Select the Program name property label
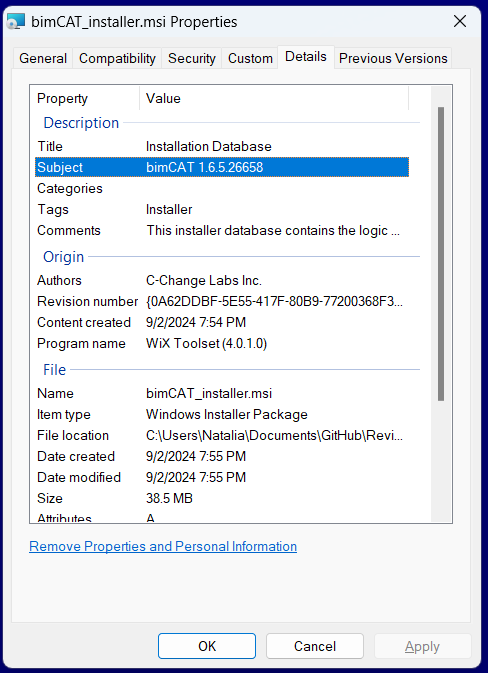 pos(81,343)
